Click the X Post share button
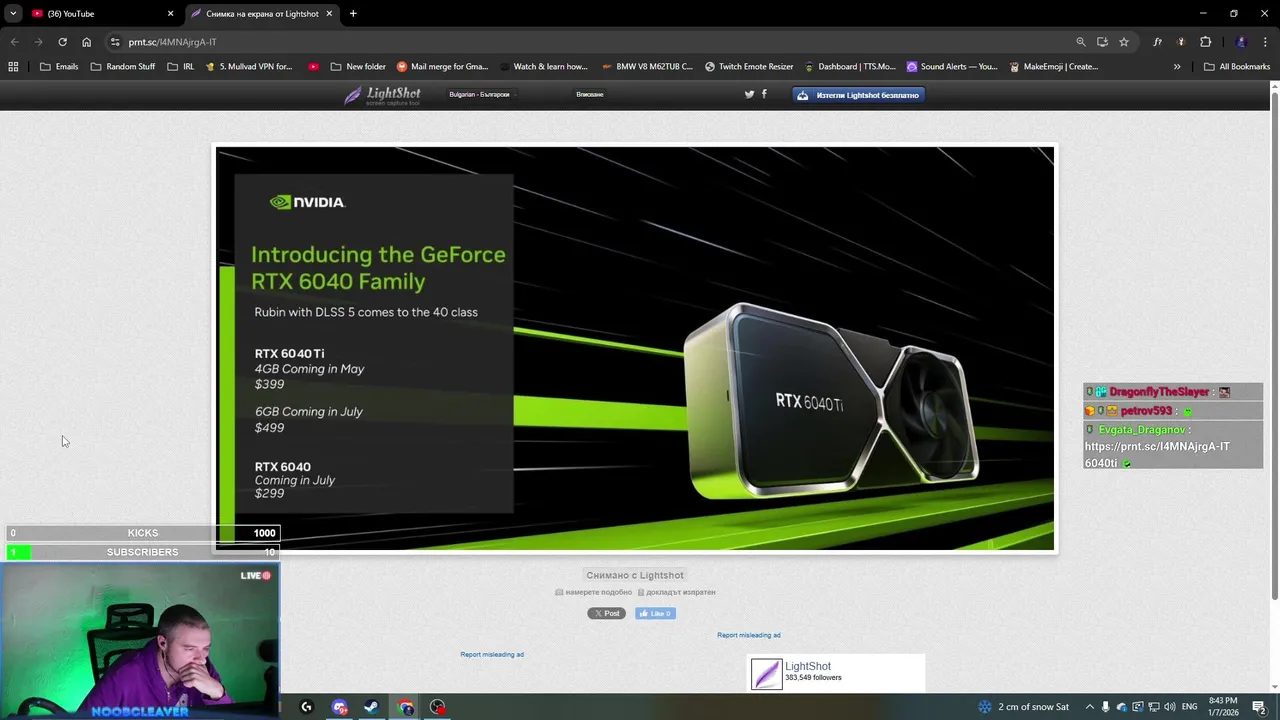The height and width of the screenshot is (720, 1280). point(606,613)
